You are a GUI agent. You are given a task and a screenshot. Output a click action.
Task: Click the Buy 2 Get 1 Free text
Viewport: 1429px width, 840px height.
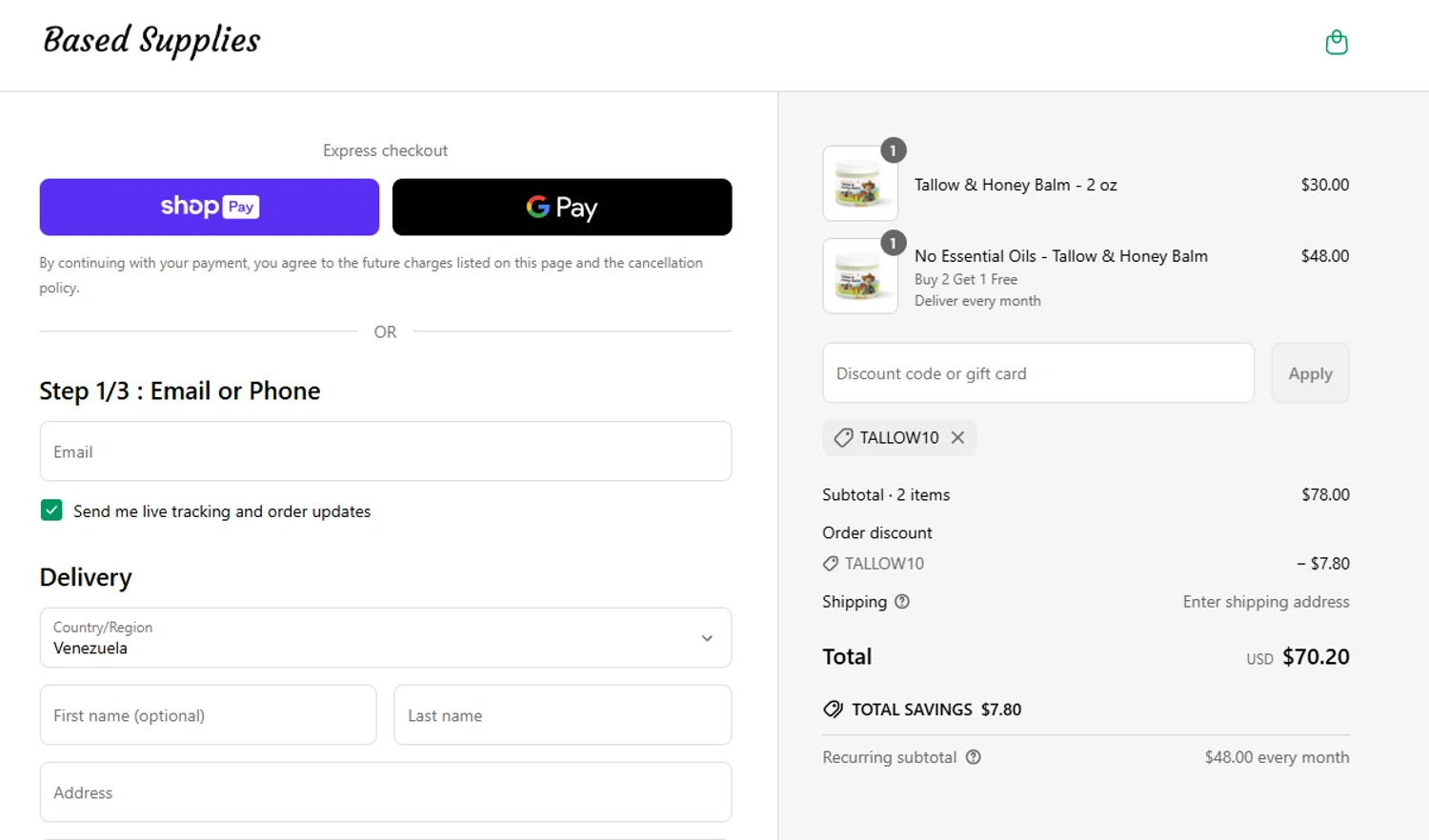966,279
